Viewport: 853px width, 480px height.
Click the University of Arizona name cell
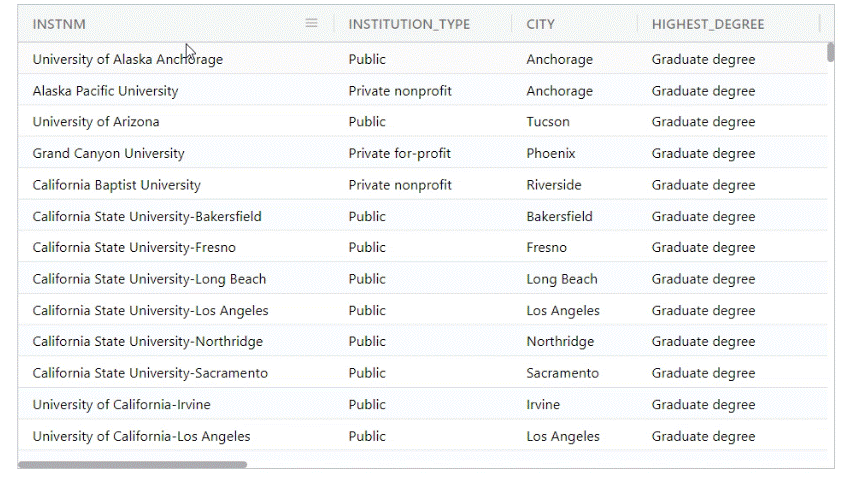(x=96, y=122)
